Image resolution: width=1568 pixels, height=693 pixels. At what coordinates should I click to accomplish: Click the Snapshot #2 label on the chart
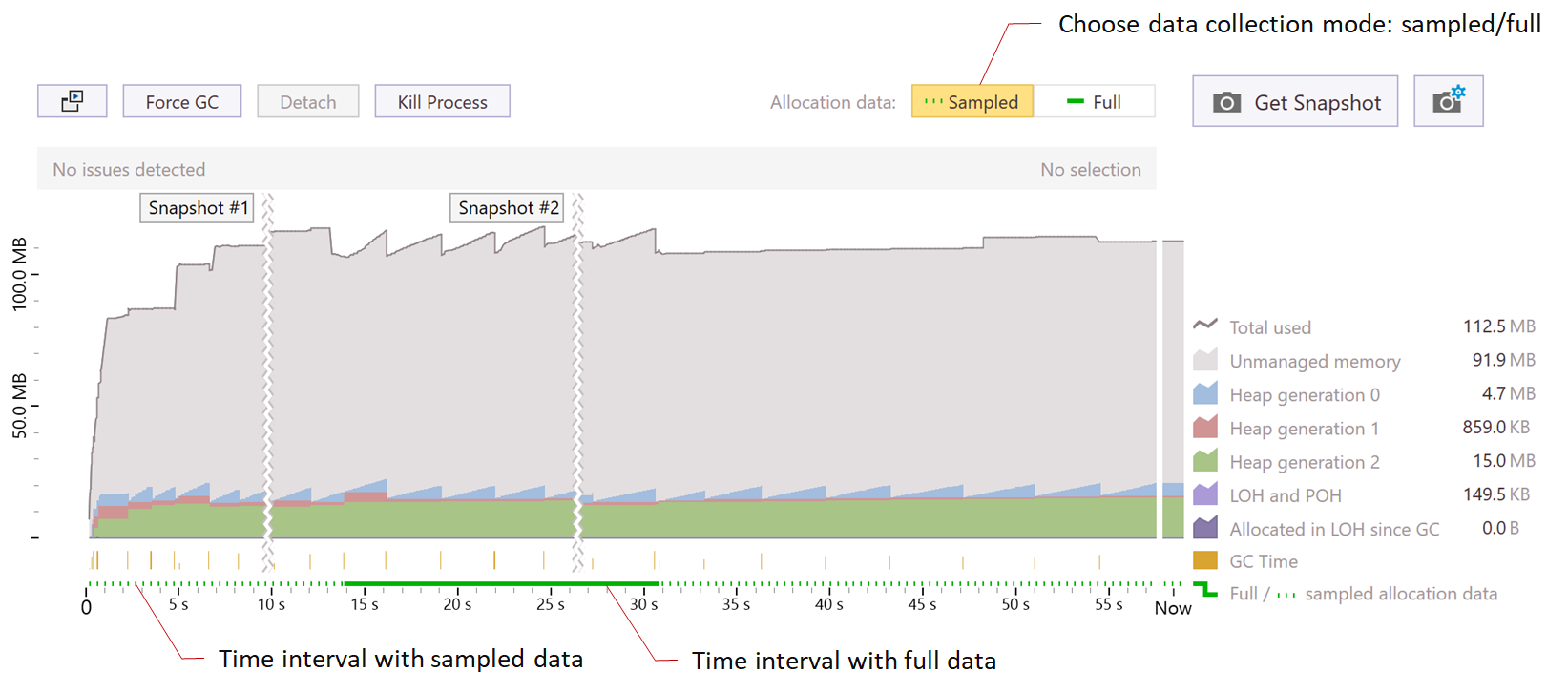pyautogui.click(x=507, y=207)
